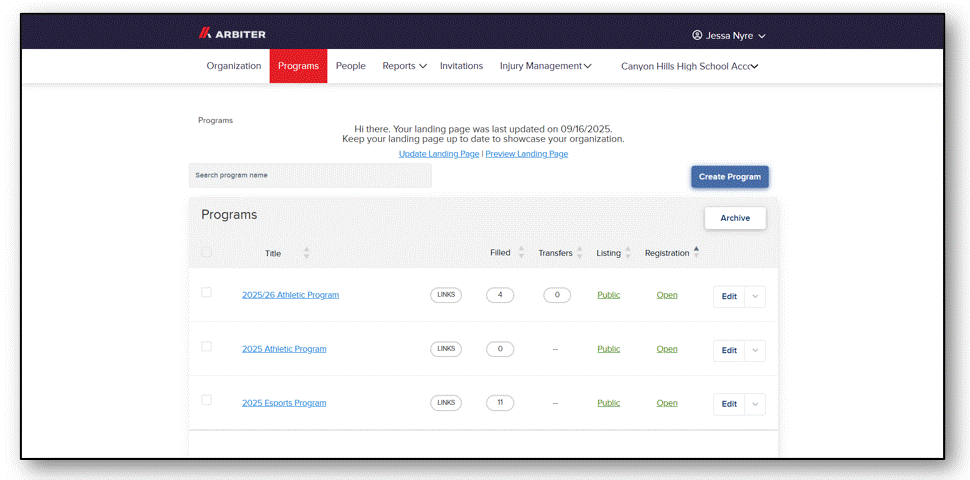Open the Update Landing Page link
The image size is (970, 480).
coord(439,154)
